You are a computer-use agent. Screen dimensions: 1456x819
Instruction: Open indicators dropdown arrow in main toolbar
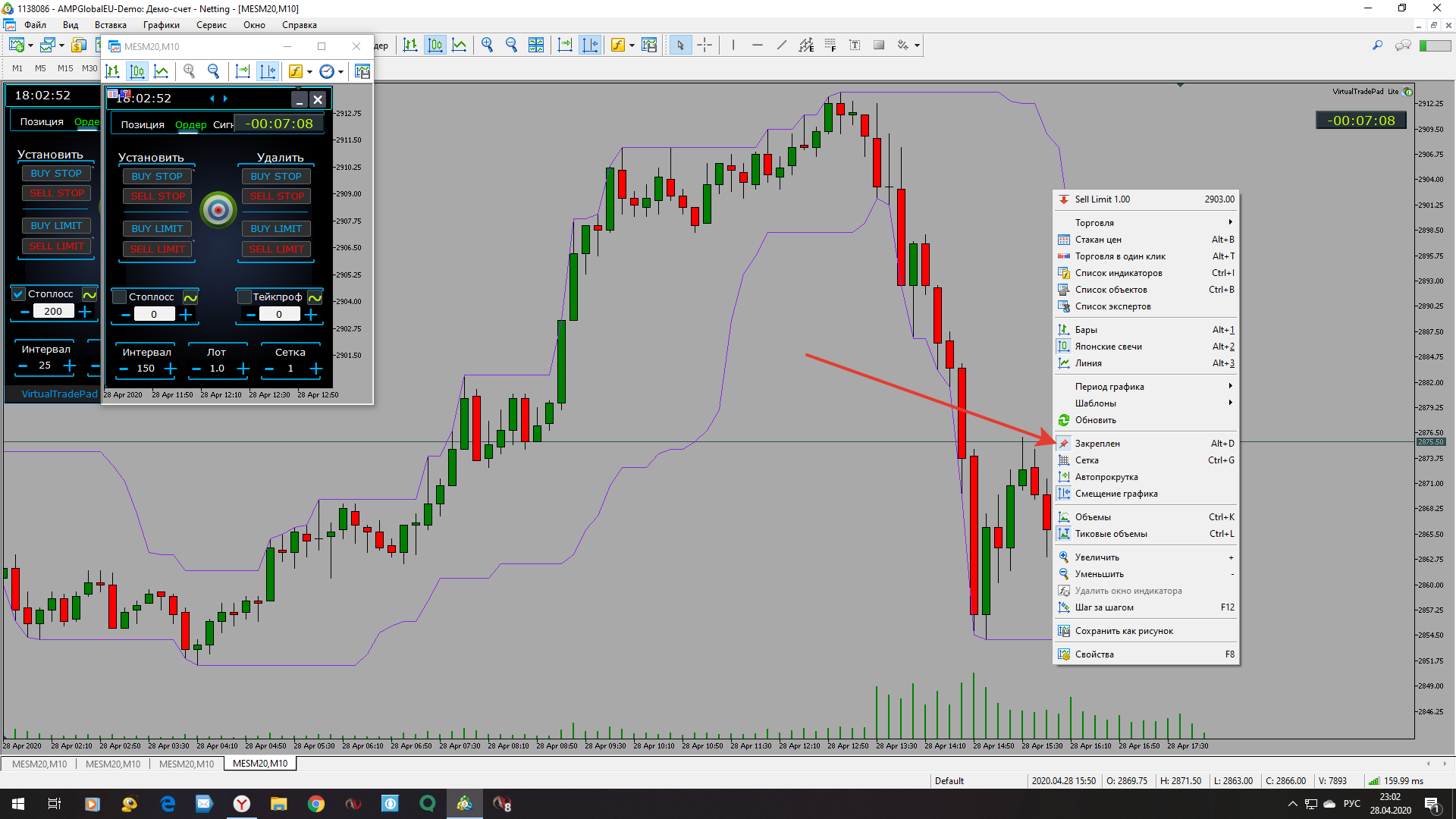click(632, 45)
